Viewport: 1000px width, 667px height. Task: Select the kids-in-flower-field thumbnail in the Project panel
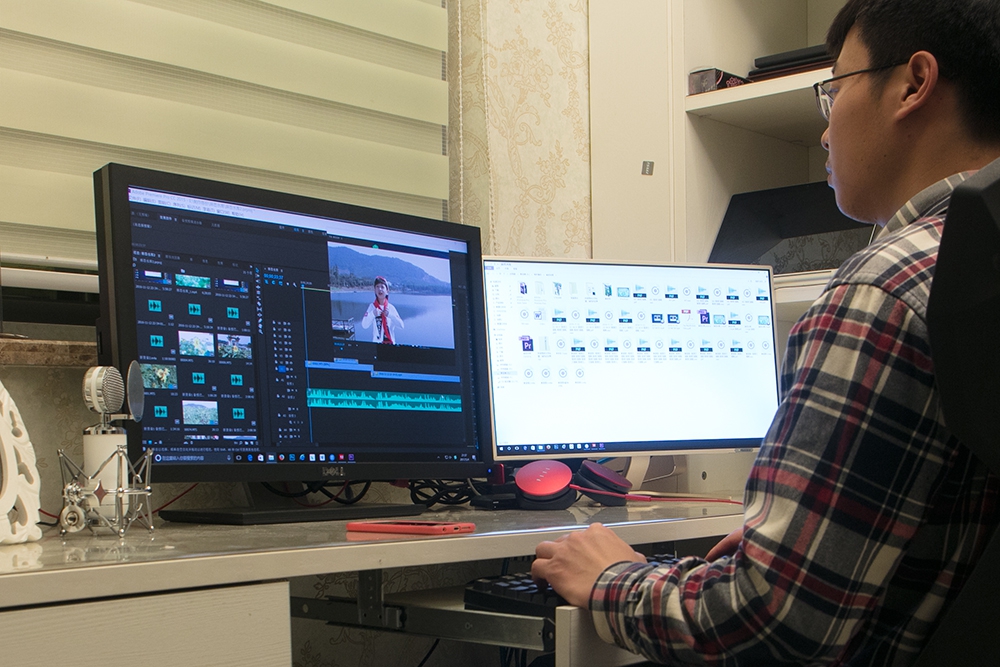pos(235,346)
